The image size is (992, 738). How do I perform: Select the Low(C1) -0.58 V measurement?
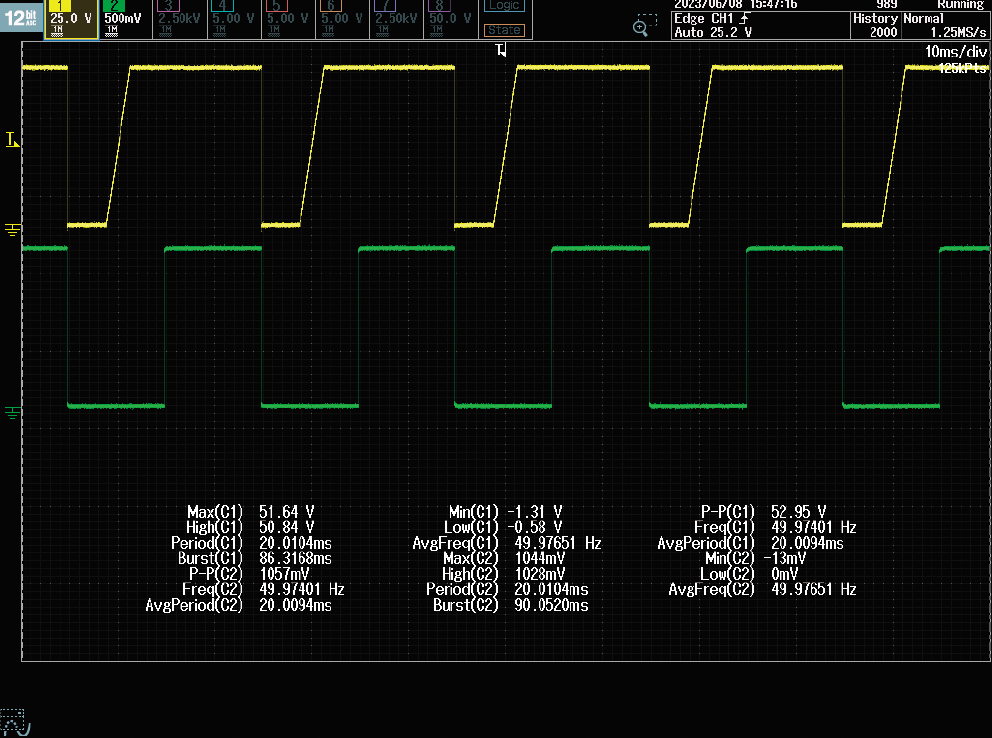click(503, 527)
